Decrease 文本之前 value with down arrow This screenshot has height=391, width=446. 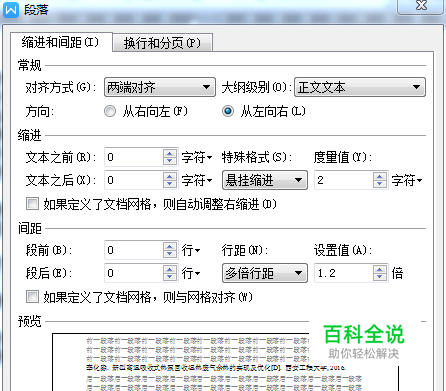(170, 161)
